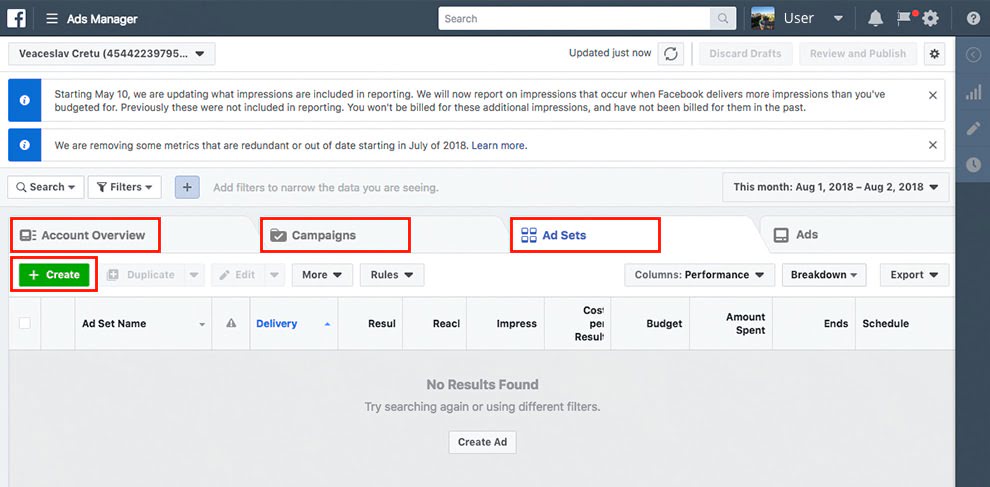Viewport: 990px width, 487px height.
Task: Click the Duplicate button
Action: pyautogui.click(x=143, y=275)
